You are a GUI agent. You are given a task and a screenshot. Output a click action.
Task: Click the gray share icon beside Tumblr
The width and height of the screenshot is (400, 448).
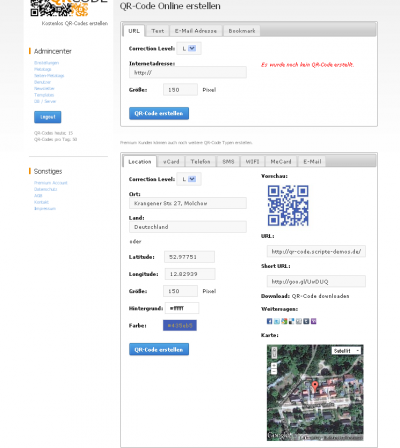tap(299, 321)
